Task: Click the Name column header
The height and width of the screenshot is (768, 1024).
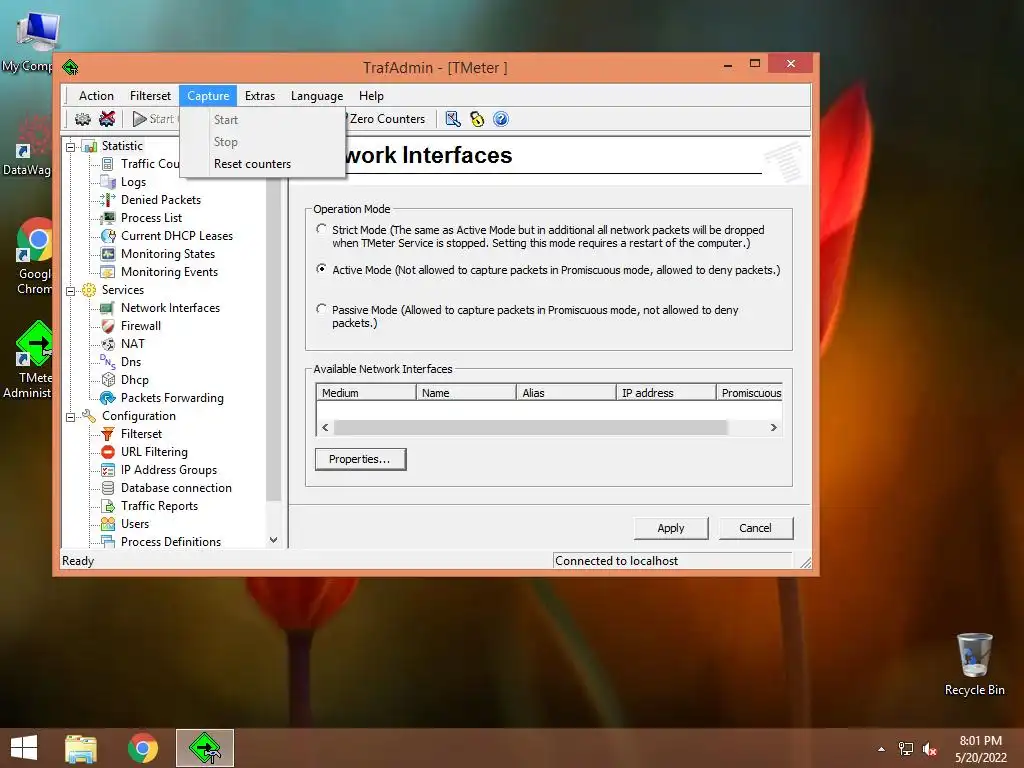Action: pos(466,392)
